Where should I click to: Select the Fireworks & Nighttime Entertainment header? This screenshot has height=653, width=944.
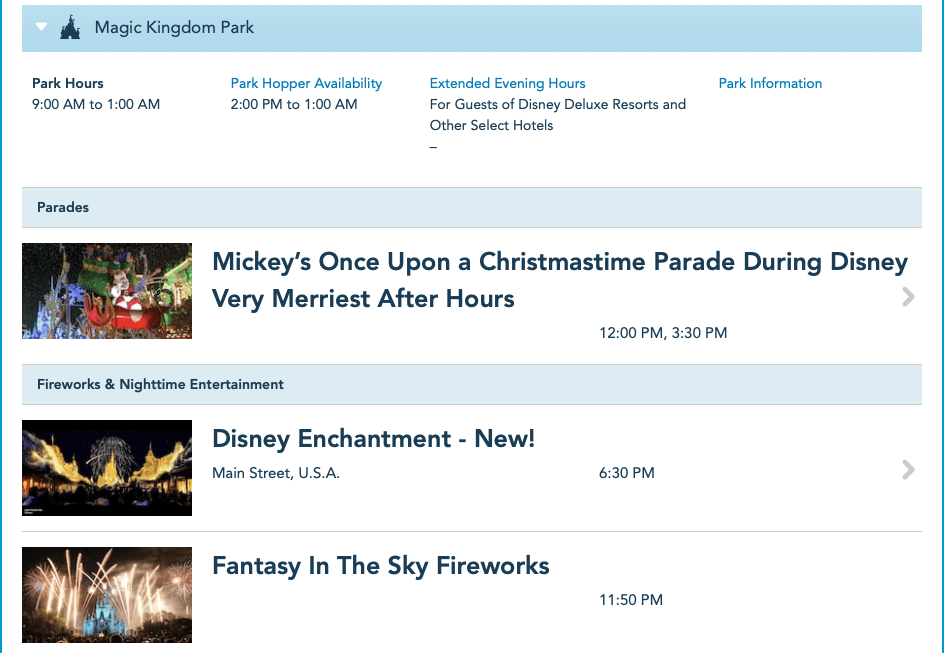(160, 384)
